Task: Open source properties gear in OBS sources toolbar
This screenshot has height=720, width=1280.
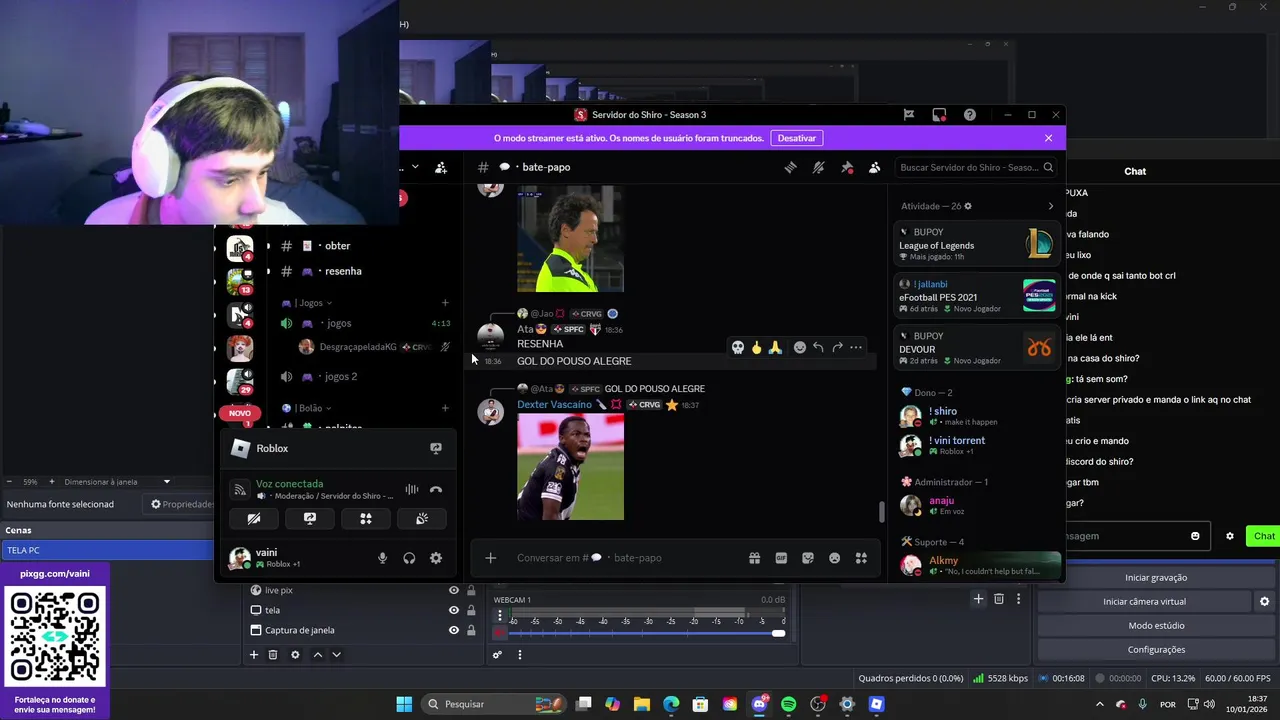Action: pyautogui.click(x=295, y=655)
